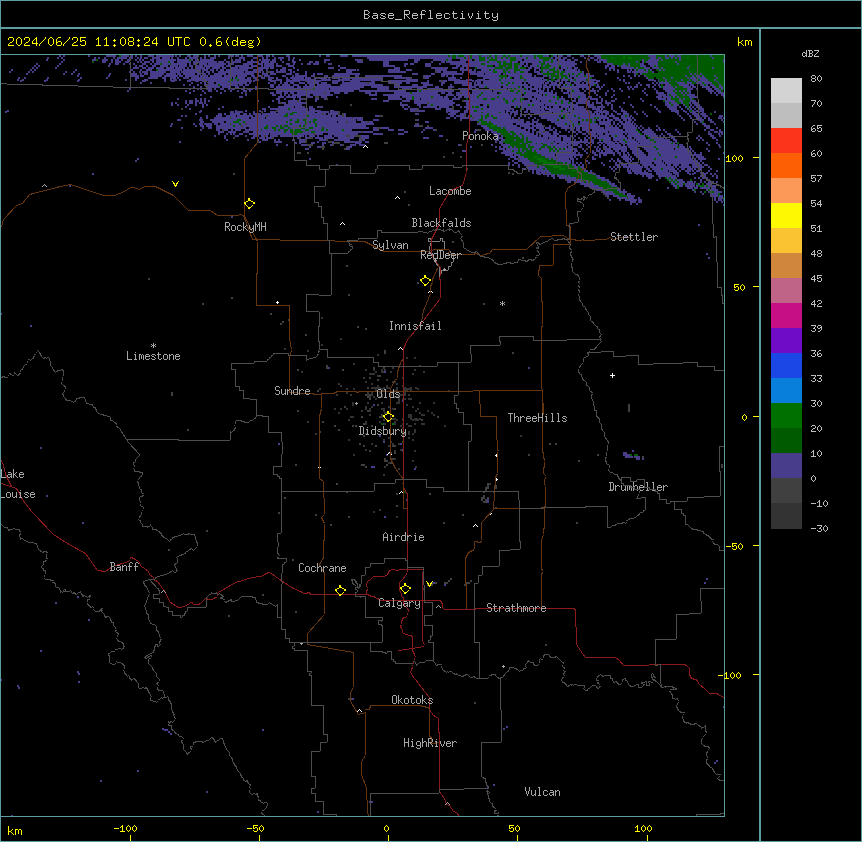The height and width of the screenshot is (842, 862).
Task: Click the asterisk marker above Limestone
Action: pyautogui.click(x=153, y=345)
